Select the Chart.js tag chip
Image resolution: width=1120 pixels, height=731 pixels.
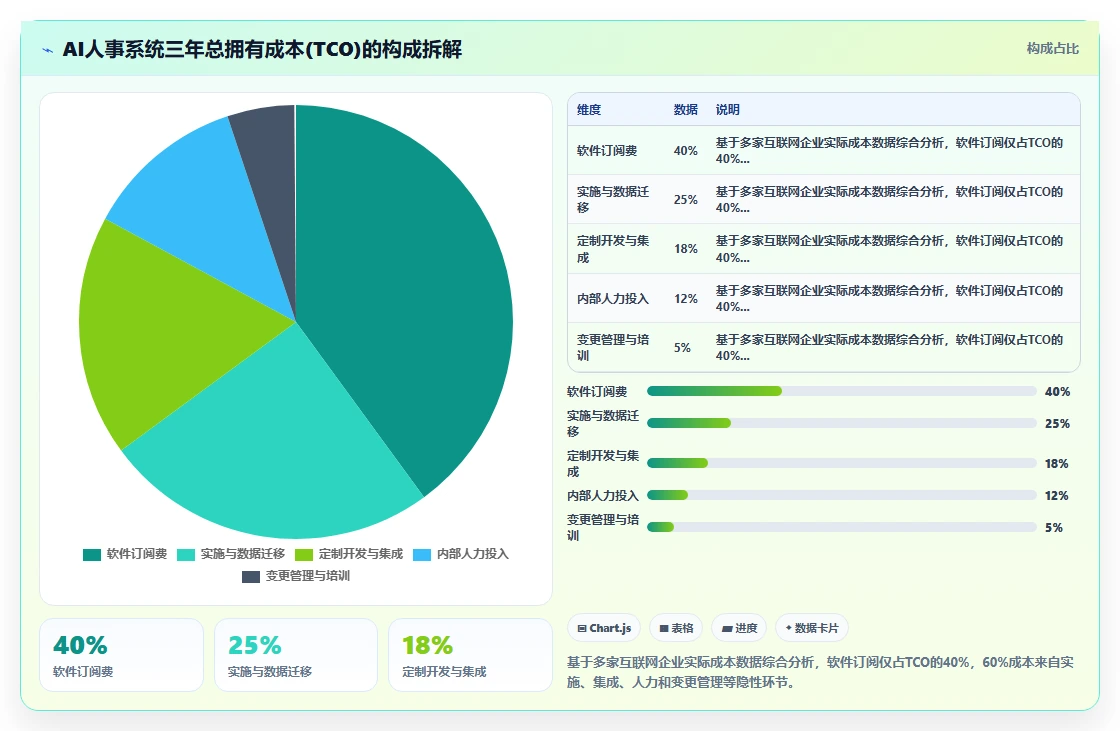pyautogui.click(x=604, y=628)
